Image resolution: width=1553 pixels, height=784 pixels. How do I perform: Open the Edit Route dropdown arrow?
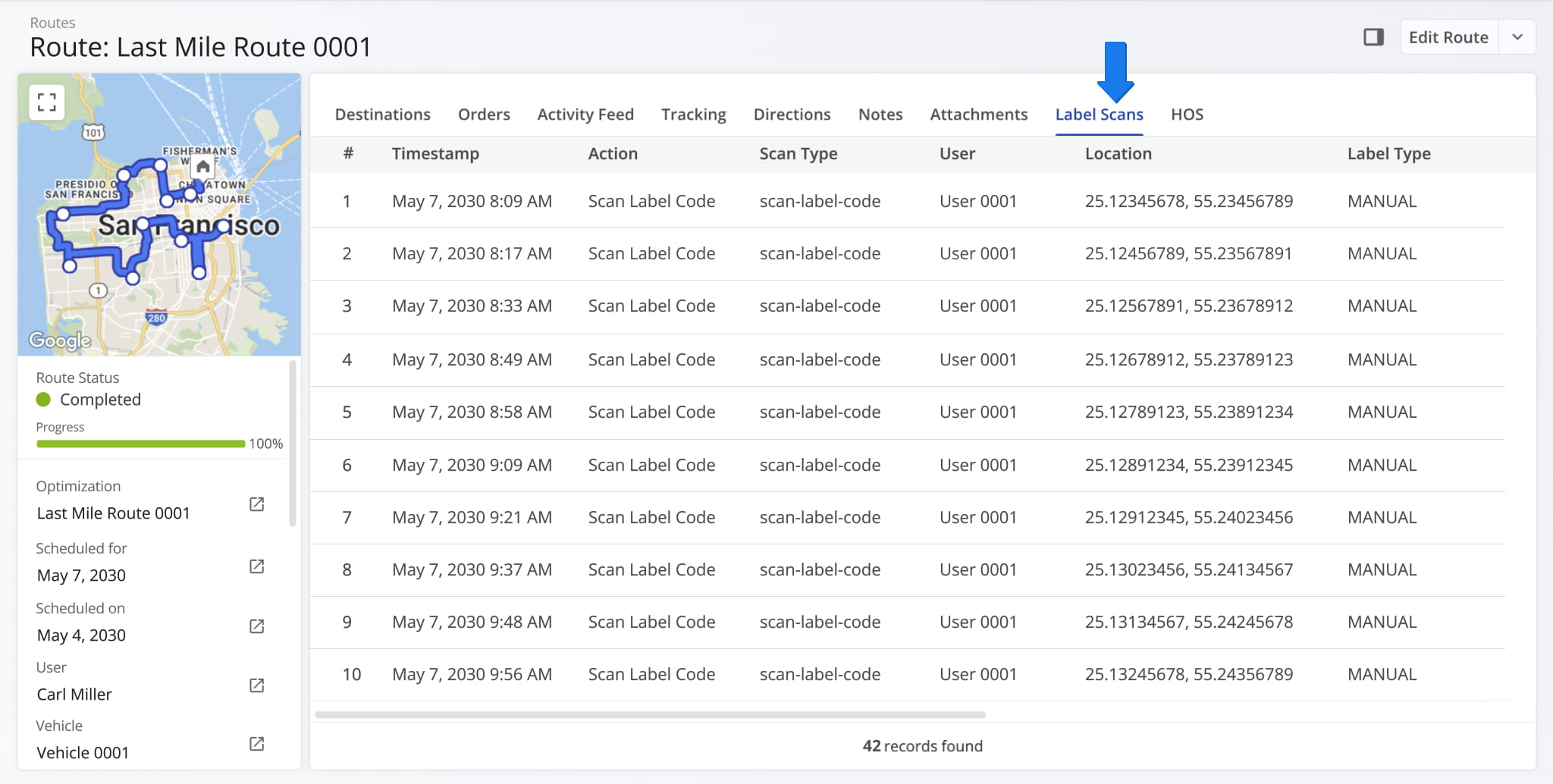[1517, 37]
